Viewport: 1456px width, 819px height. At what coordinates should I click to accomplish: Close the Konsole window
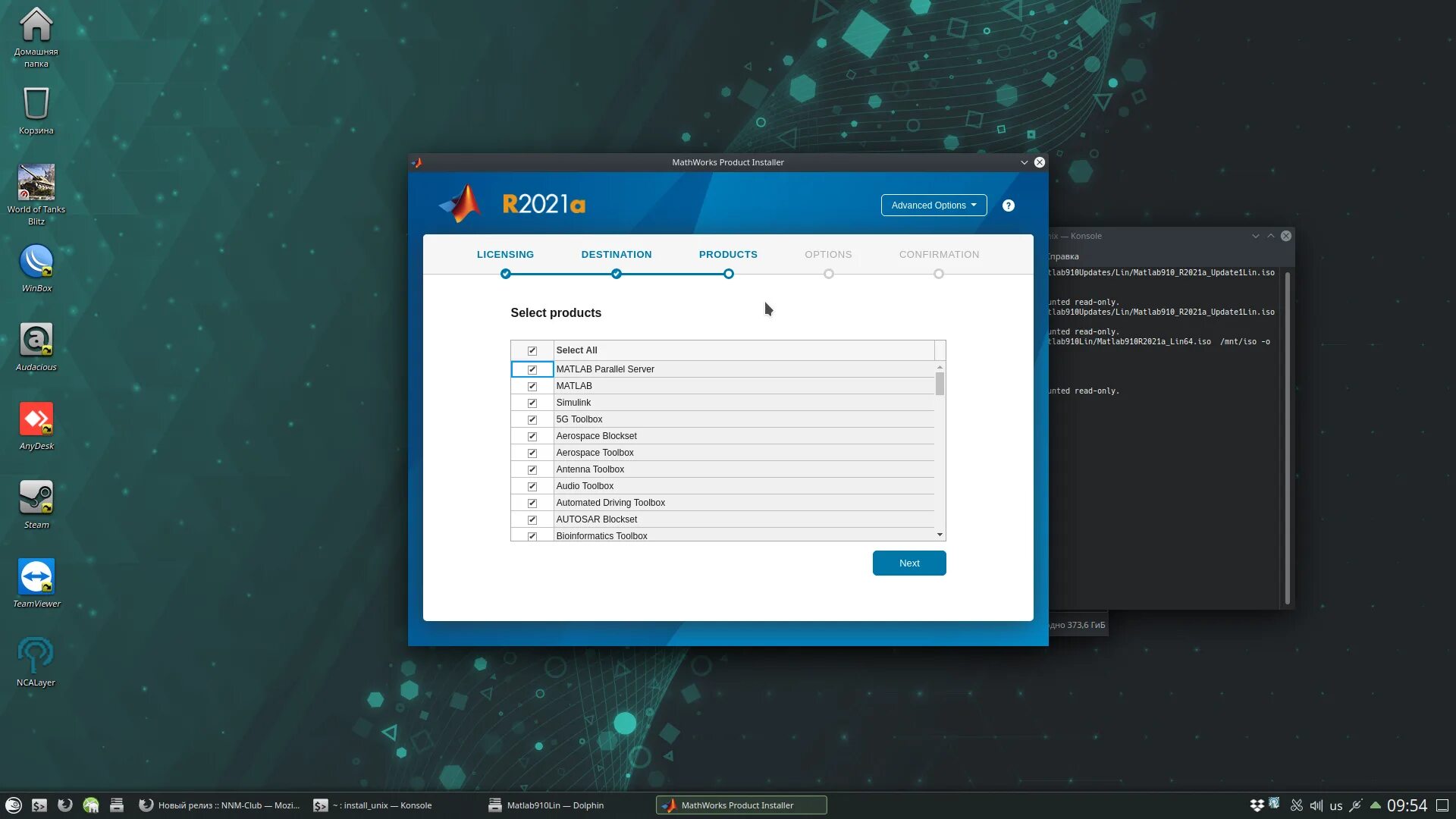[x=1286, y=236]
